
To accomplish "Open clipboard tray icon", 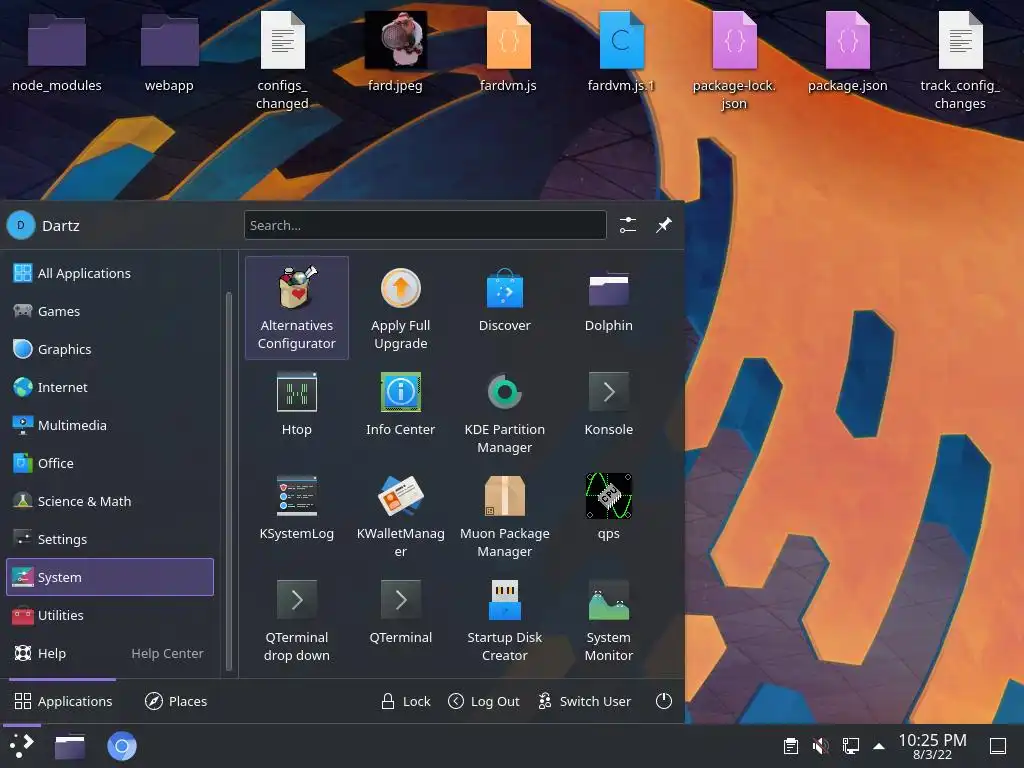I will tap(790, 746).
